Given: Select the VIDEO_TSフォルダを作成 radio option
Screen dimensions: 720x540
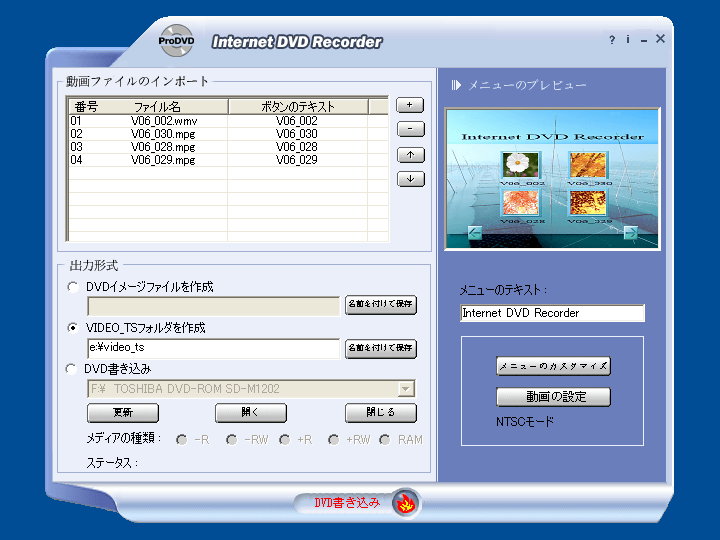Looking at the screenshot, I should tap(73, 328).
